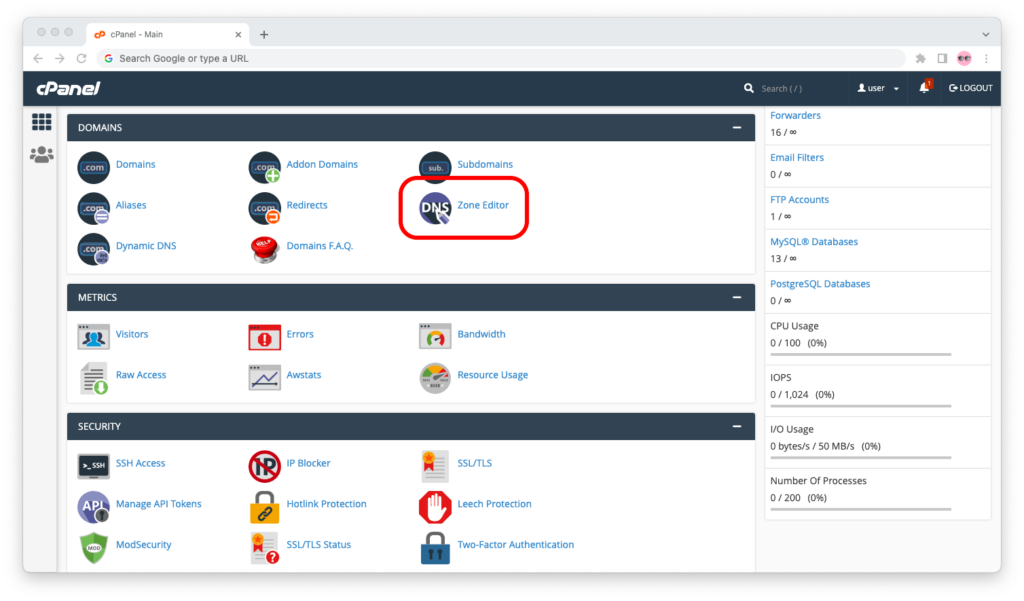Image resolution: width=1024 pixels, height=601 pixels.
Task: Click the Raw Access icon
Action: 93,378
